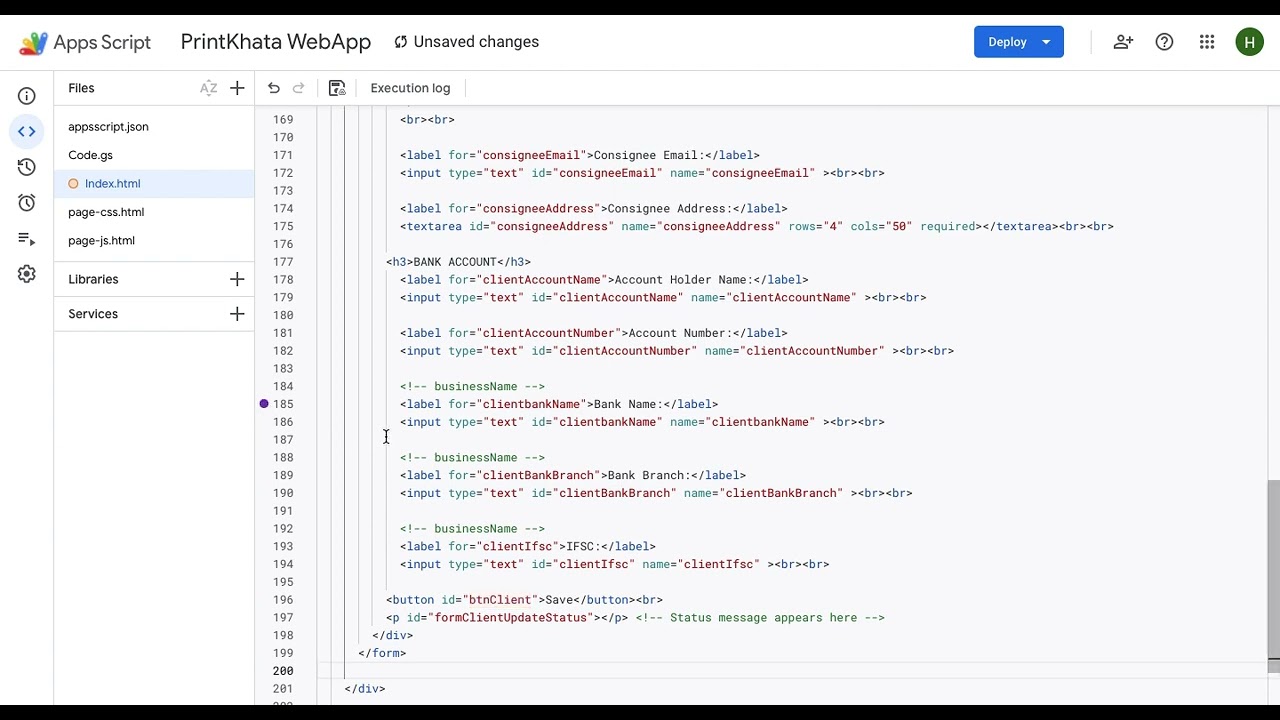1280x720 pixels.
Task: Sort files alphabetically with AZ icon
Action: (x=208, y=88)
